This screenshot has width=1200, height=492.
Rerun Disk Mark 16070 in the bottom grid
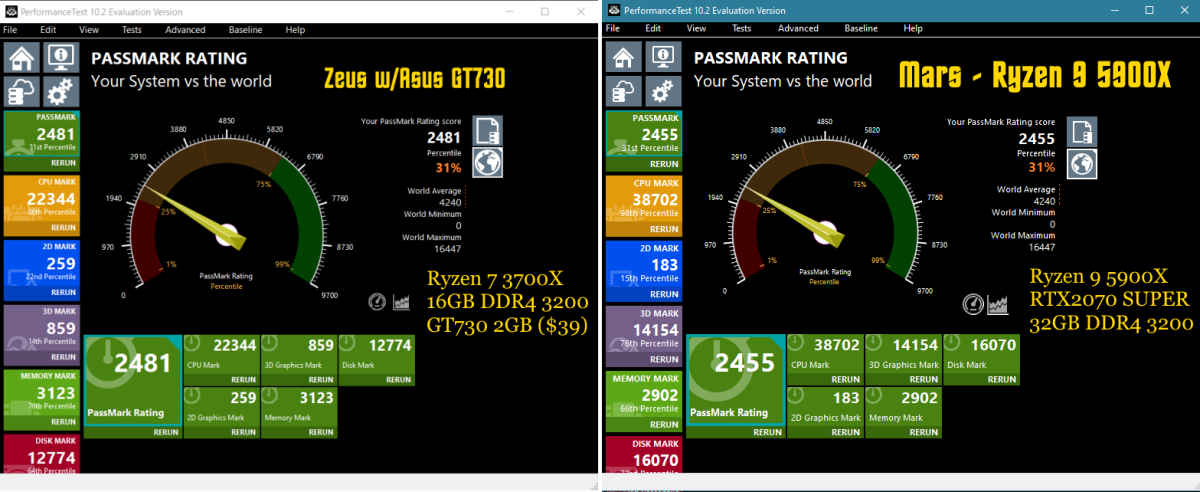click(1001, 380)
